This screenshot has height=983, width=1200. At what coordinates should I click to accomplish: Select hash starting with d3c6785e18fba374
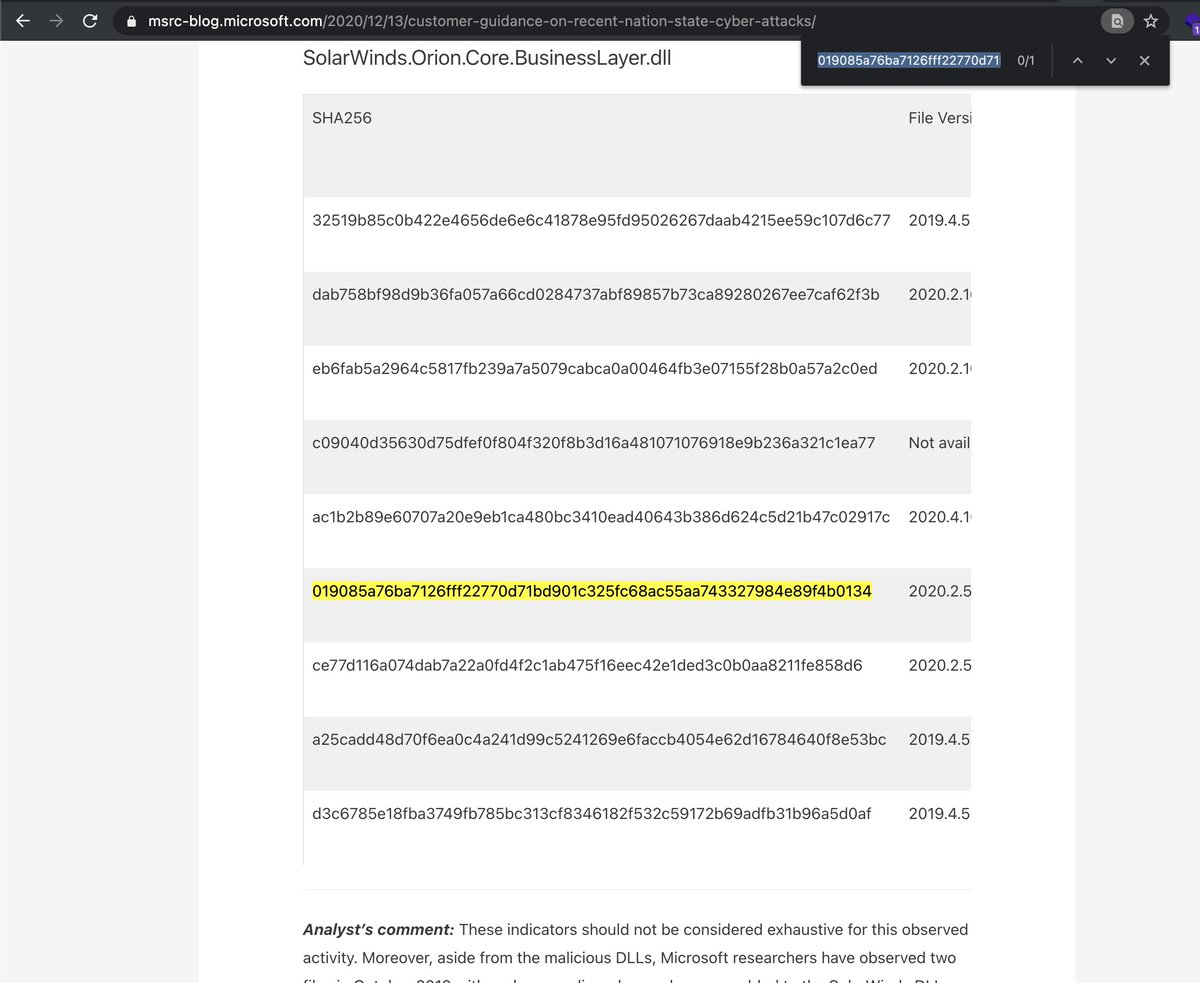(592, 814)
